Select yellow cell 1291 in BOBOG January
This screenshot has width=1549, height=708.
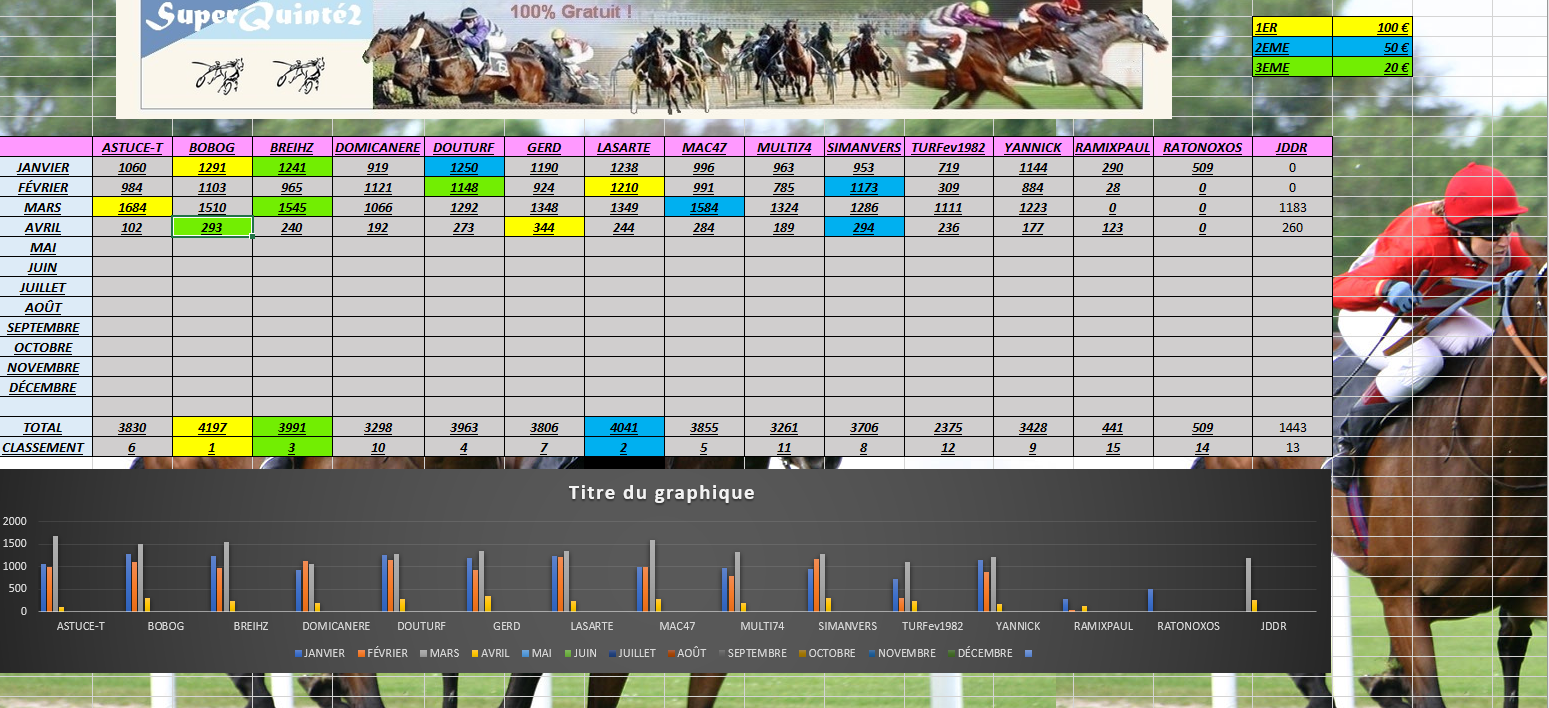(212, 167)
